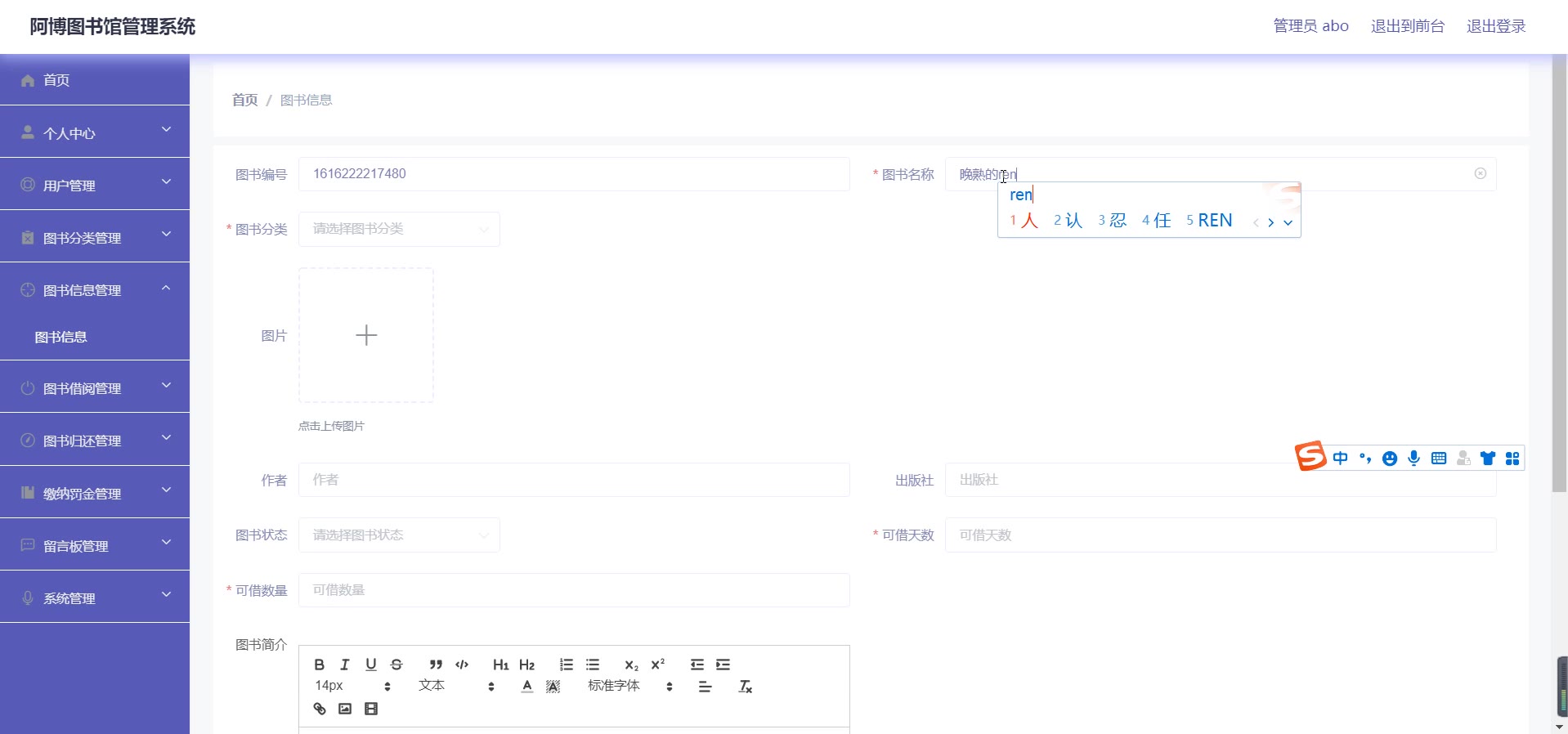Clear text formatting in the editor
The height and width of the screenshot is (734, 1568).
(746, 687)
